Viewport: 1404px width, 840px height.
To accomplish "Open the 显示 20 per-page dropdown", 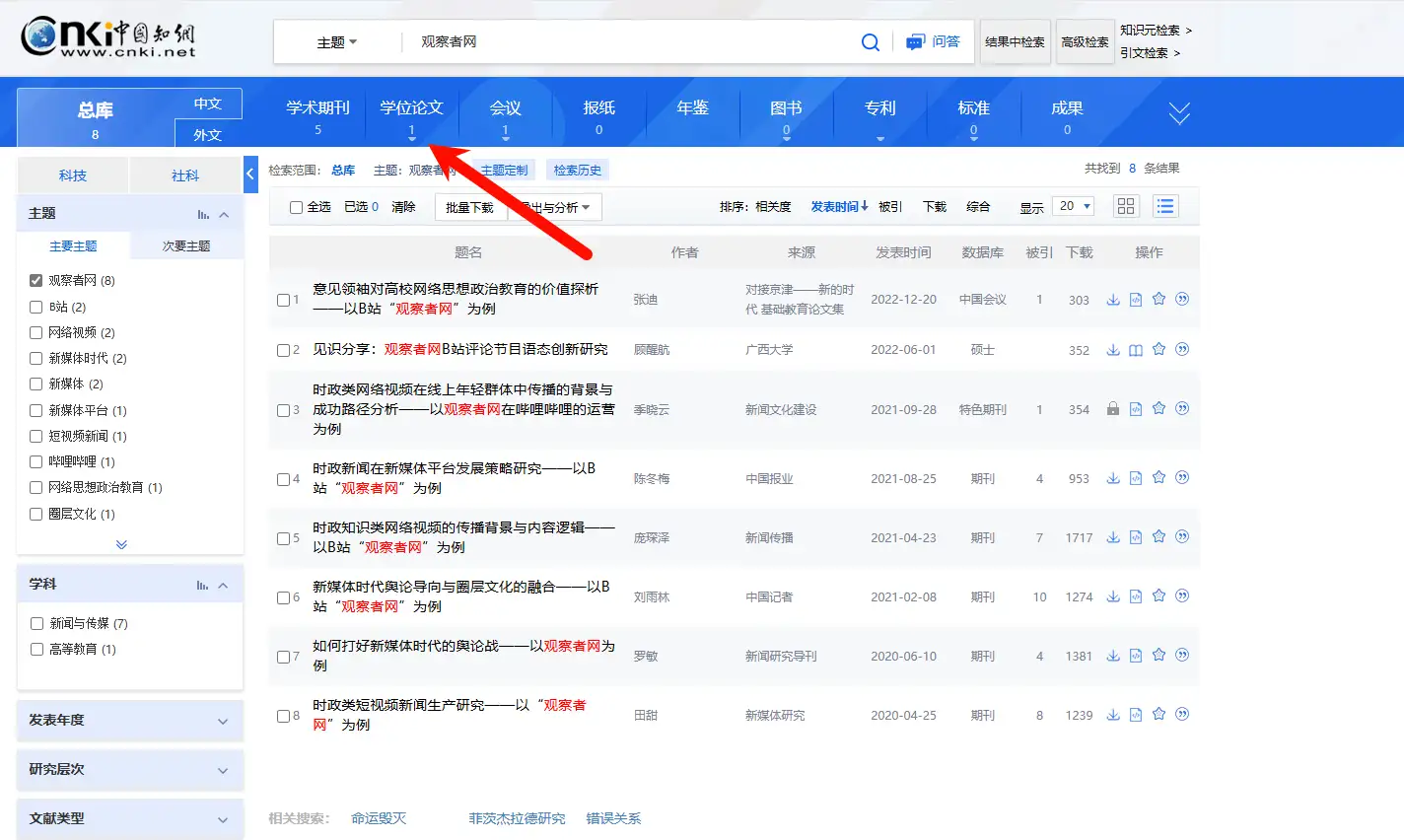I will click(1074, 206).
